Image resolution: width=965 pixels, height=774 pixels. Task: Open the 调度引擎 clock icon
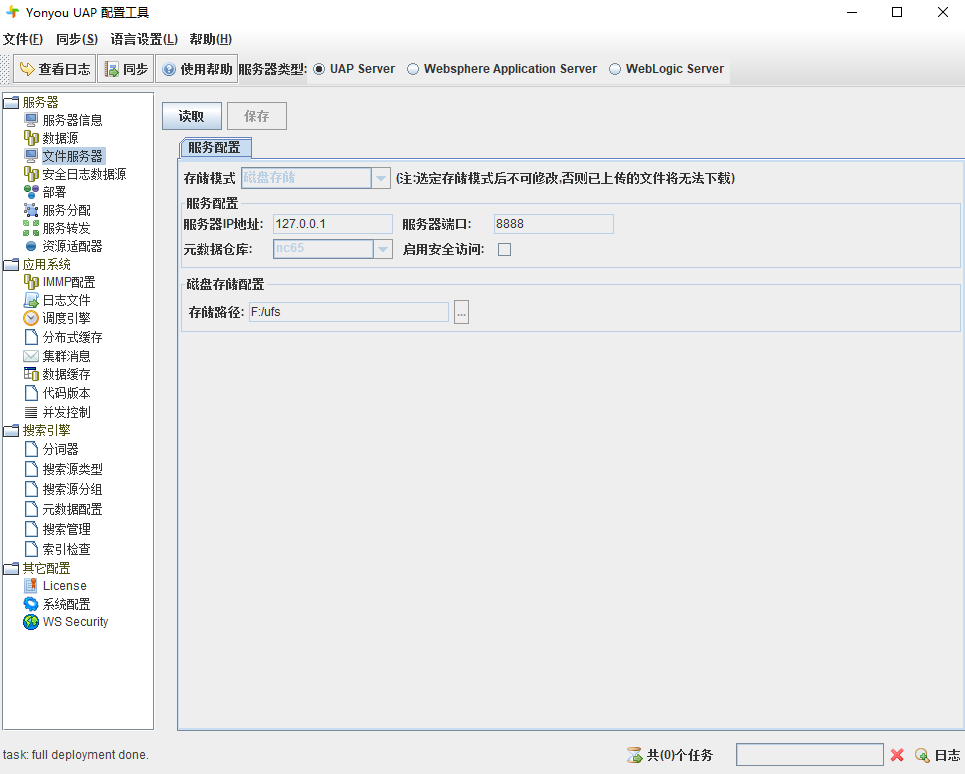[x=31, y=318]
